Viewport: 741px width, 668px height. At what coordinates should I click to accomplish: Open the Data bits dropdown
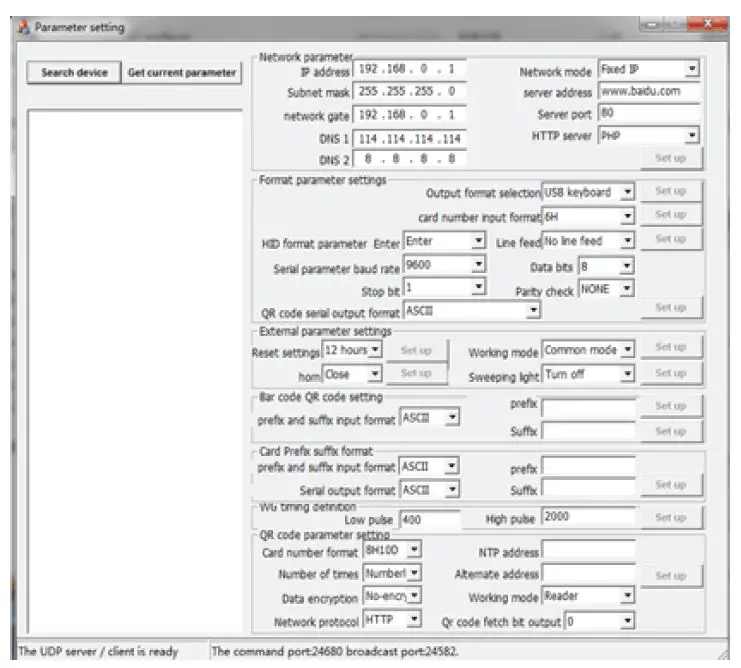pos(627,266)
